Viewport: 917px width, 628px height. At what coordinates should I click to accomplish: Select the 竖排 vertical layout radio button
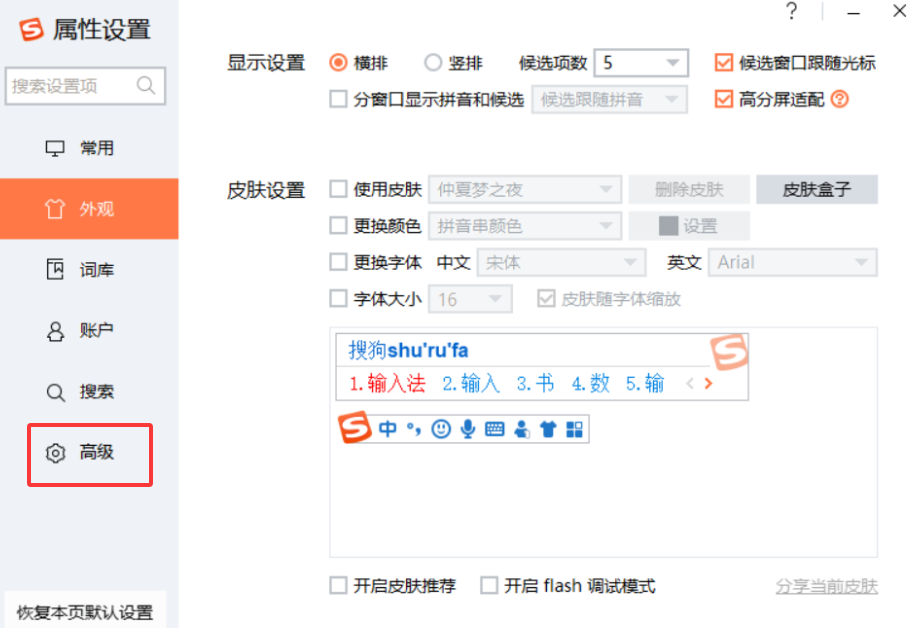(x=433, y=63)
